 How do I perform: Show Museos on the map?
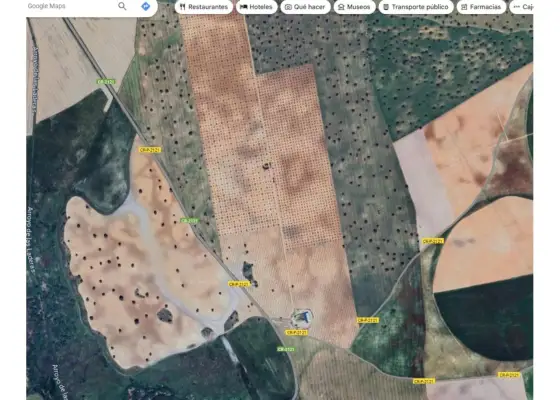point(354,7)
